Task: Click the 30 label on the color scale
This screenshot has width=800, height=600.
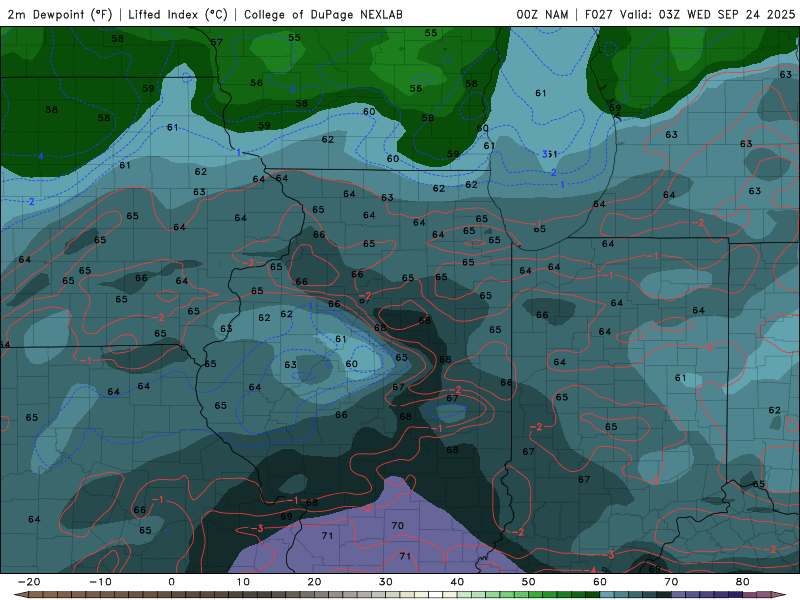Action: pyautogui.click(x=386, y=582)
